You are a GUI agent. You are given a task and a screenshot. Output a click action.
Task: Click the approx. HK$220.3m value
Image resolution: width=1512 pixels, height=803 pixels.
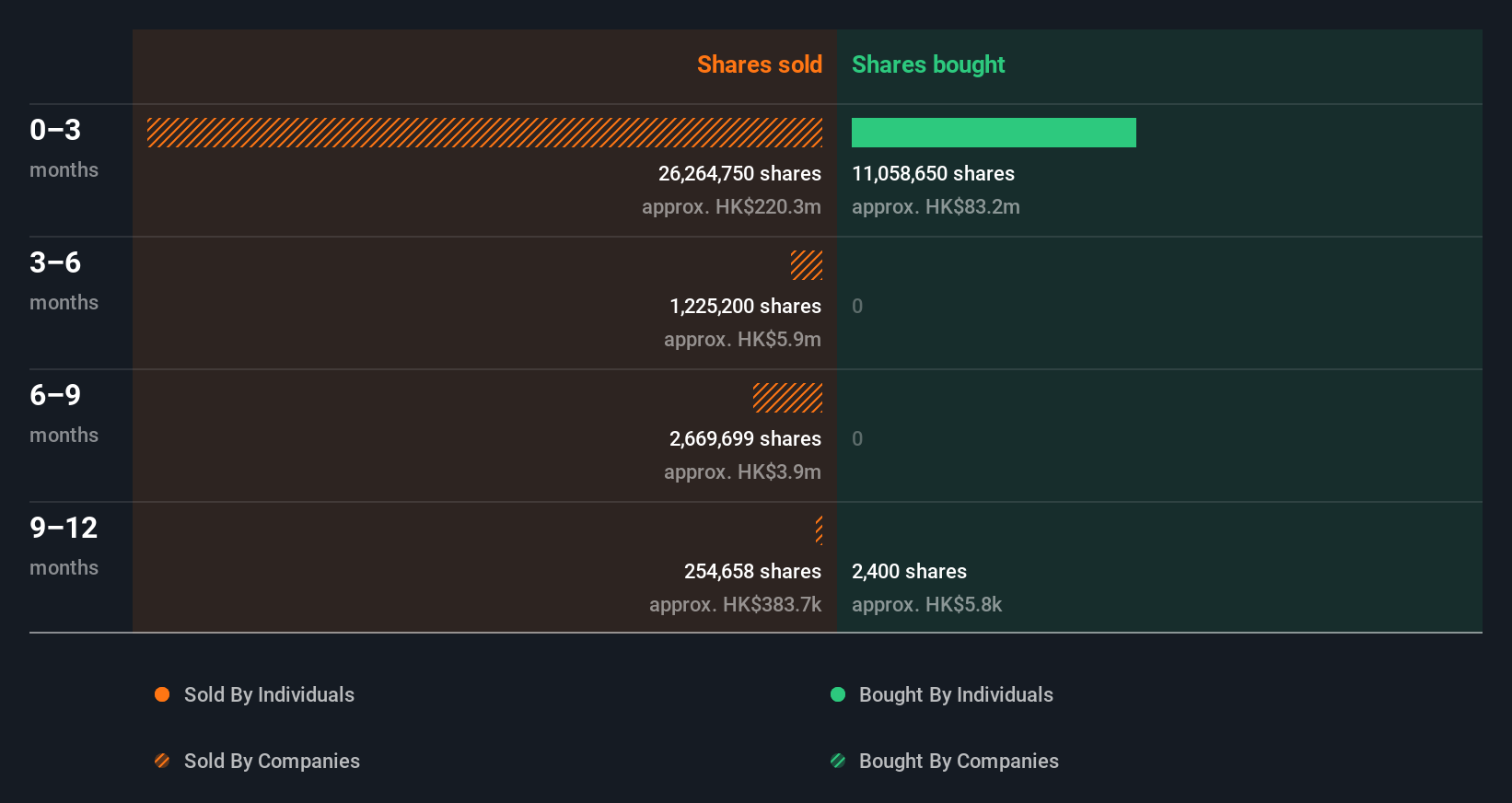coord(731,206)
